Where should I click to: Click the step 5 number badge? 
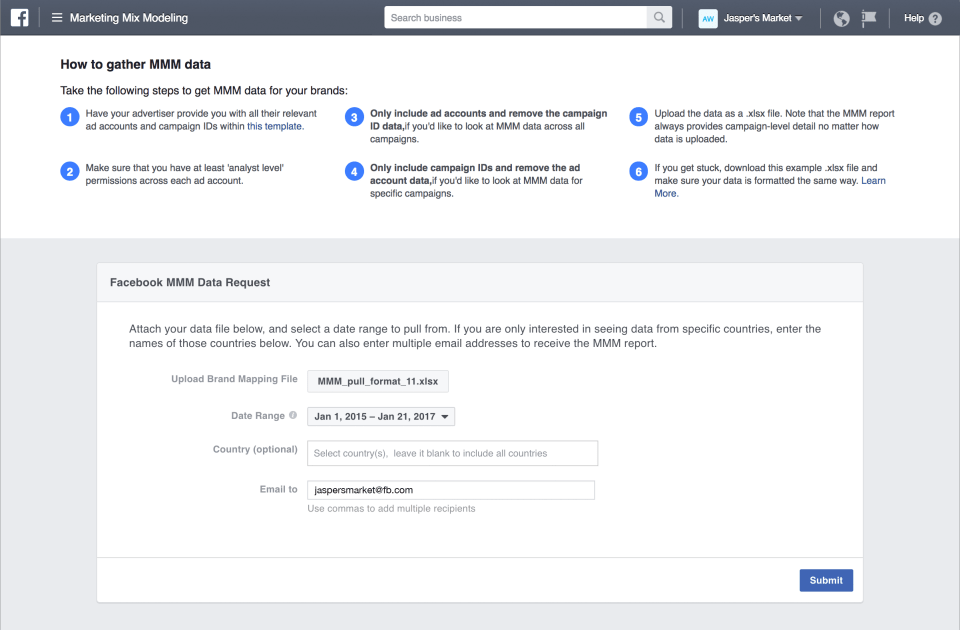click(638, 117)
